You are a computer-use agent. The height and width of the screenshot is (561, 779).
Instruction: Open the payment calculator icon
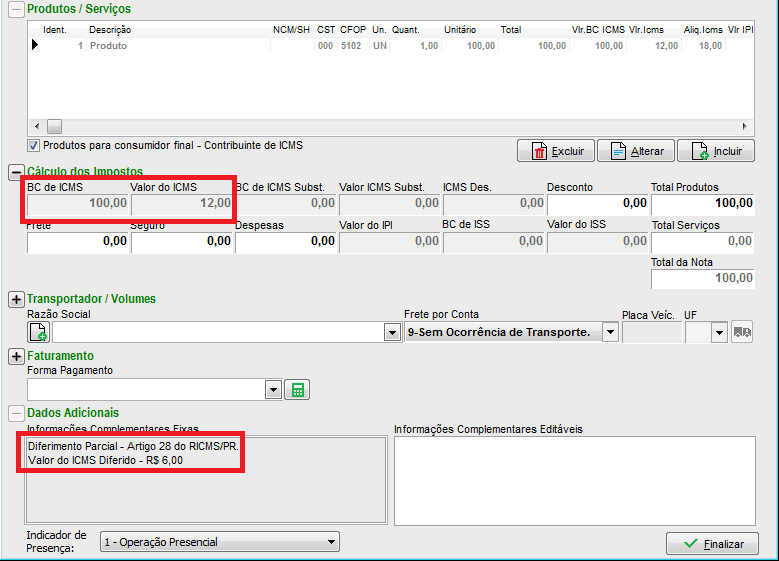tap(295, 389)
